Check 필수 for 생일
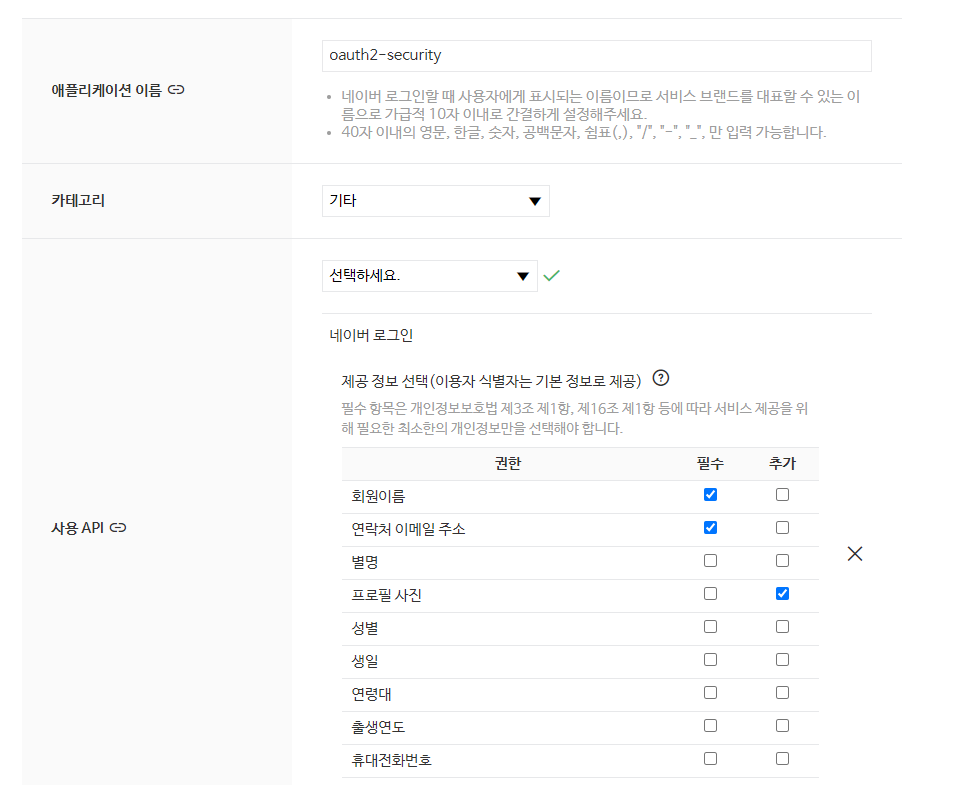Screen dimensions: 957x785 tap(710, 659)
